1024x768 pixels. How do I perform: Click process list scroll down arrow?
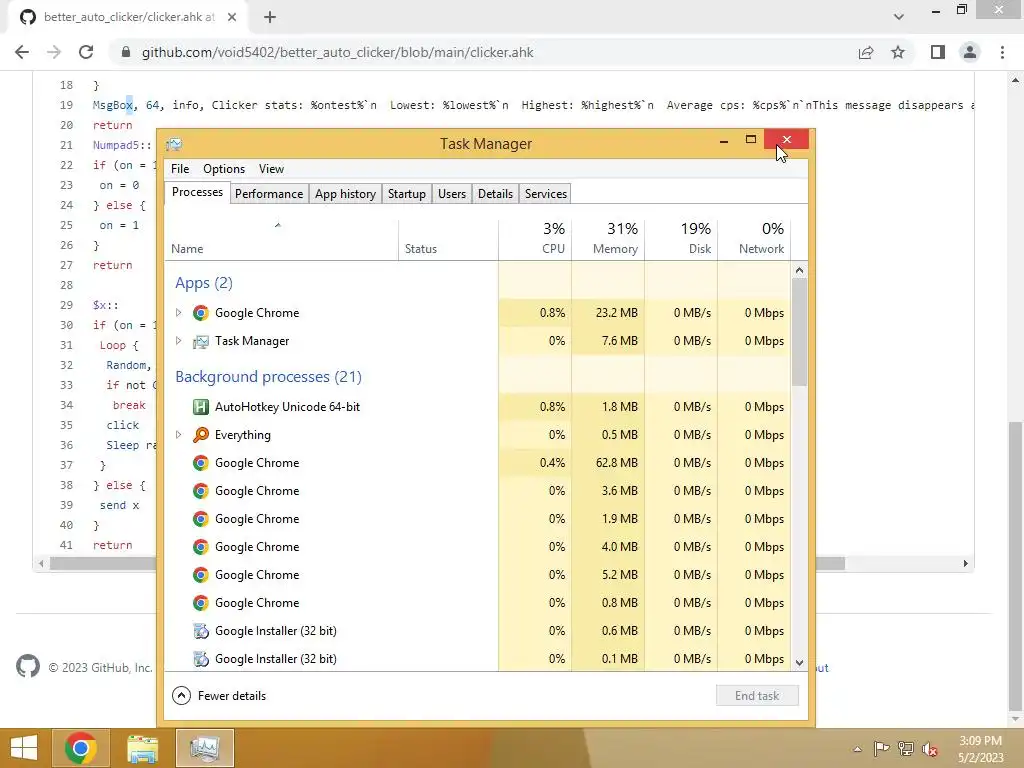(799, 662)
